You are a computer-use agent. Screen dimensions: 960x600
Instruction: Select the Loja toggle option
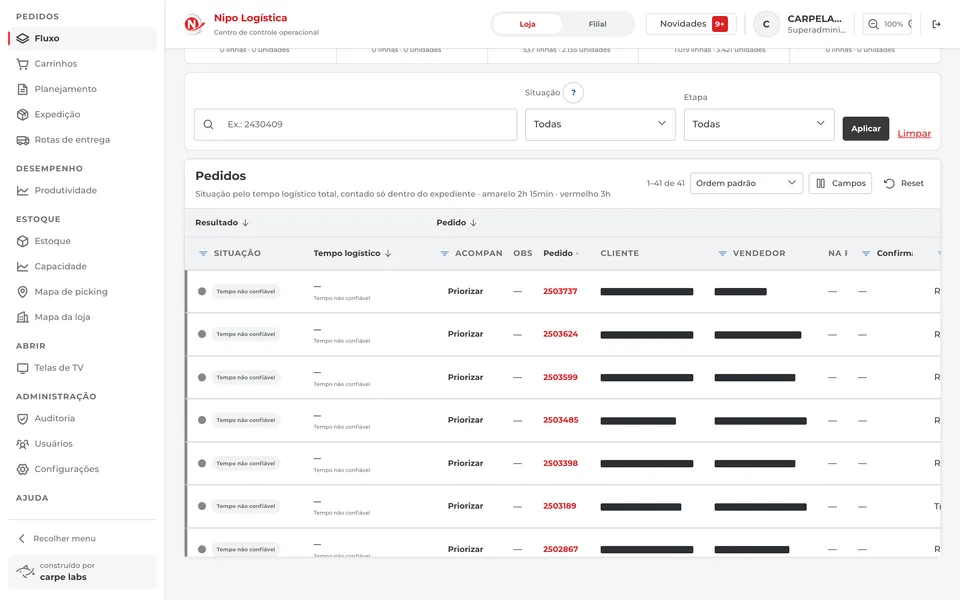pos(527,24)
